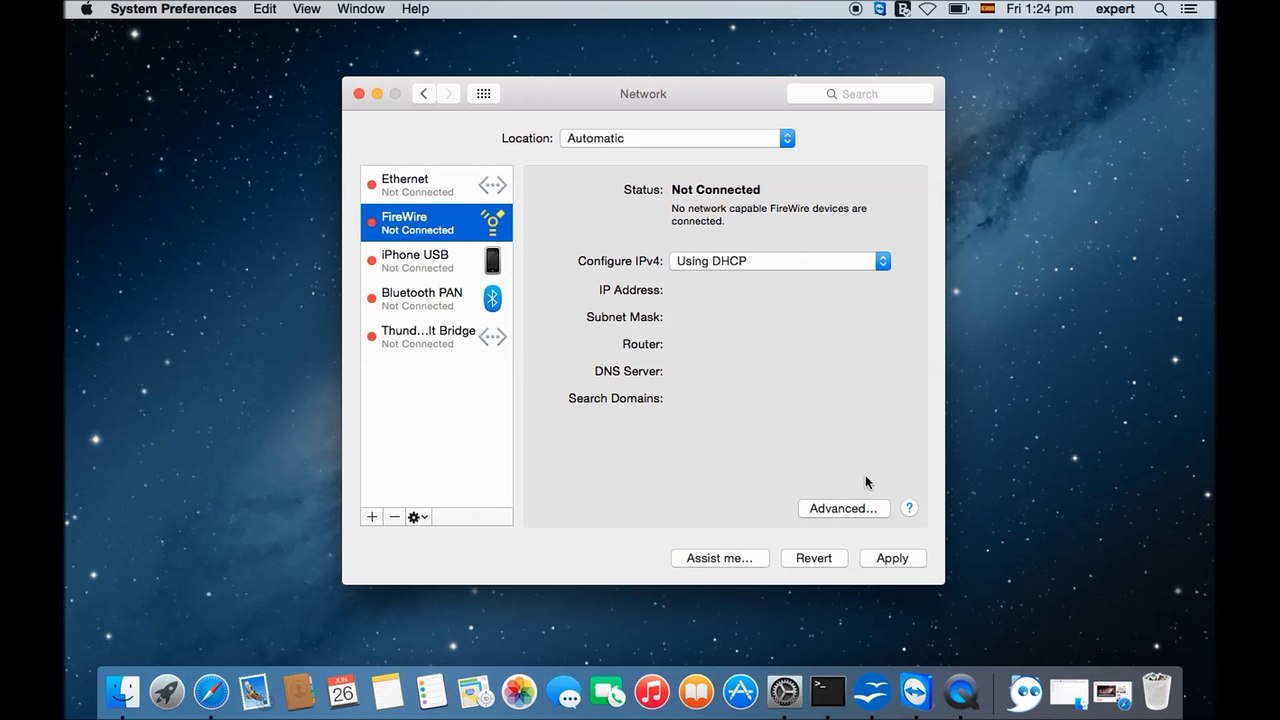
Task: Select the Thunderbolt Bridge network service
Action: pyautogui.click(x=437, y=337)
